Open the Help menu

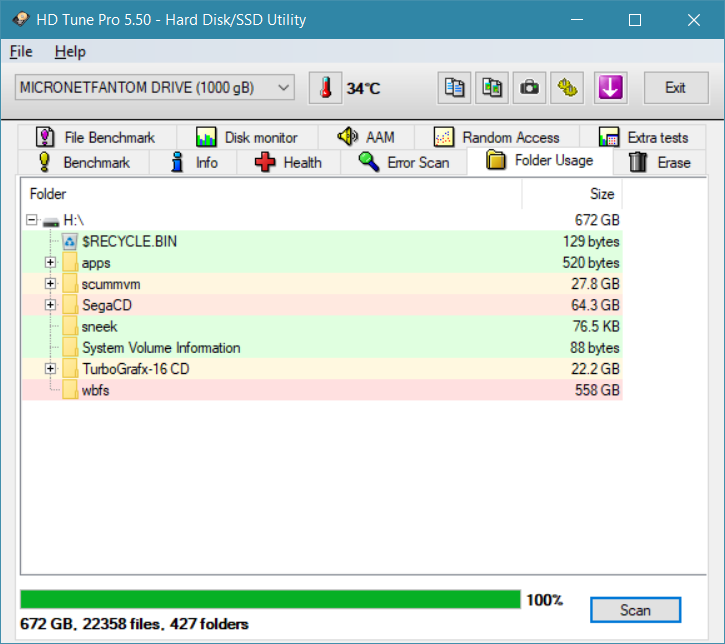pyautogui.click(x=70, y=52)
